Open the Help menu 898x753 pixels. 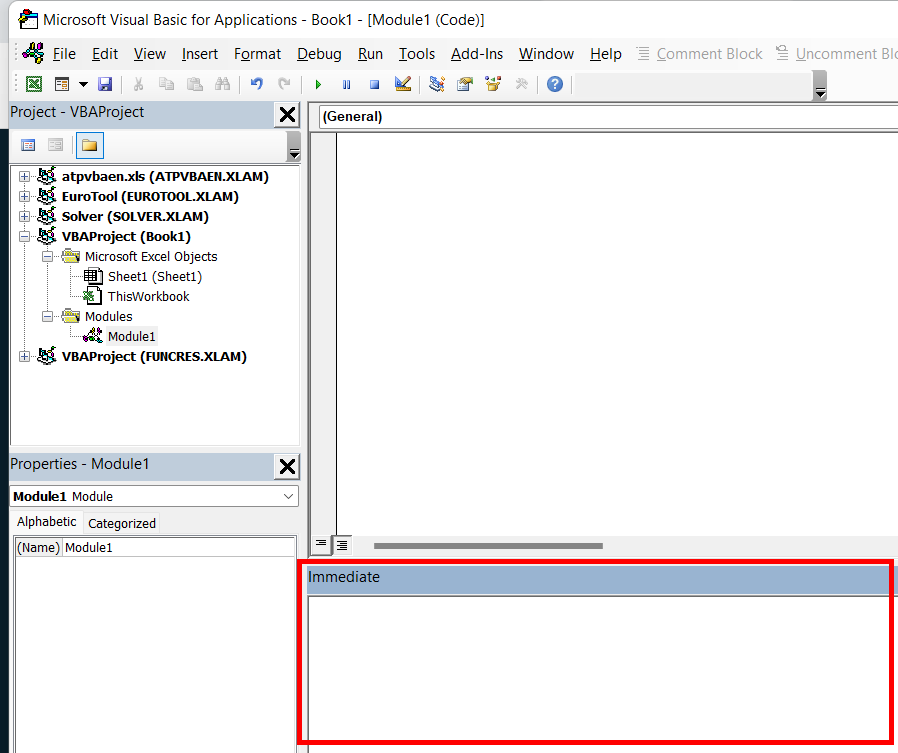[605, 54]
